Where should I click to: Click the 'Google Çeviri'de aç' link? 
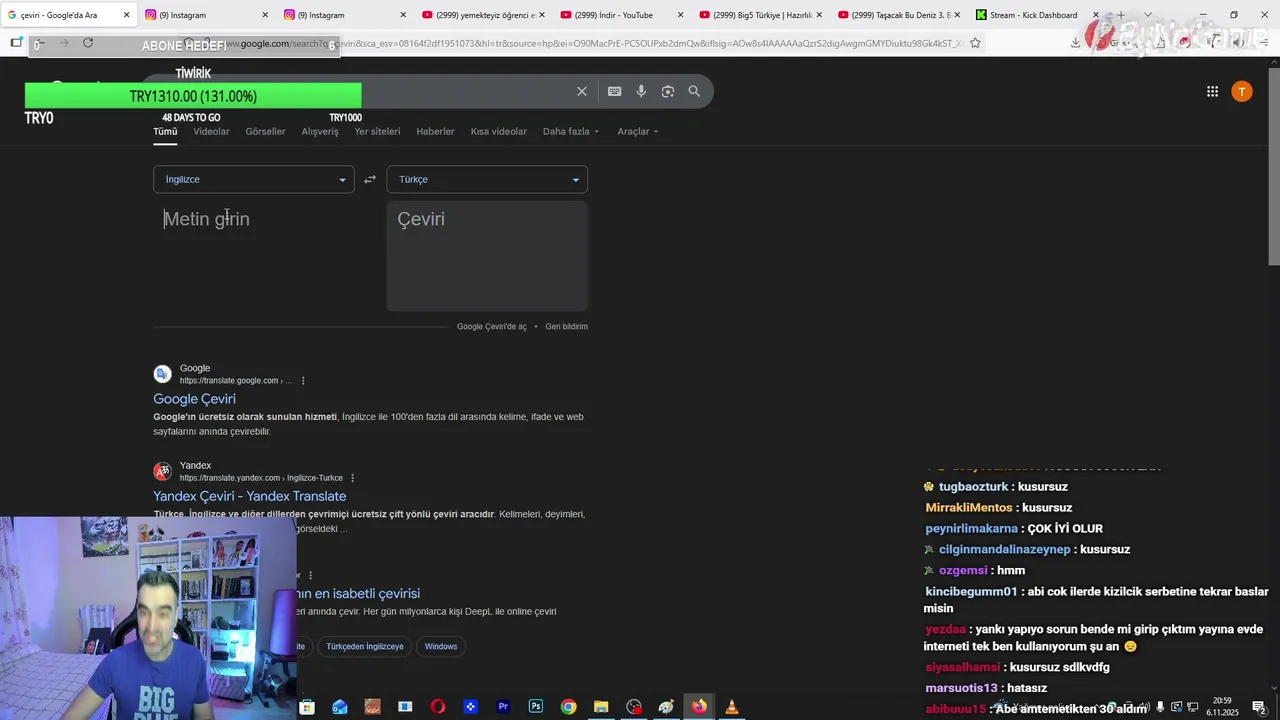point(491,327)
